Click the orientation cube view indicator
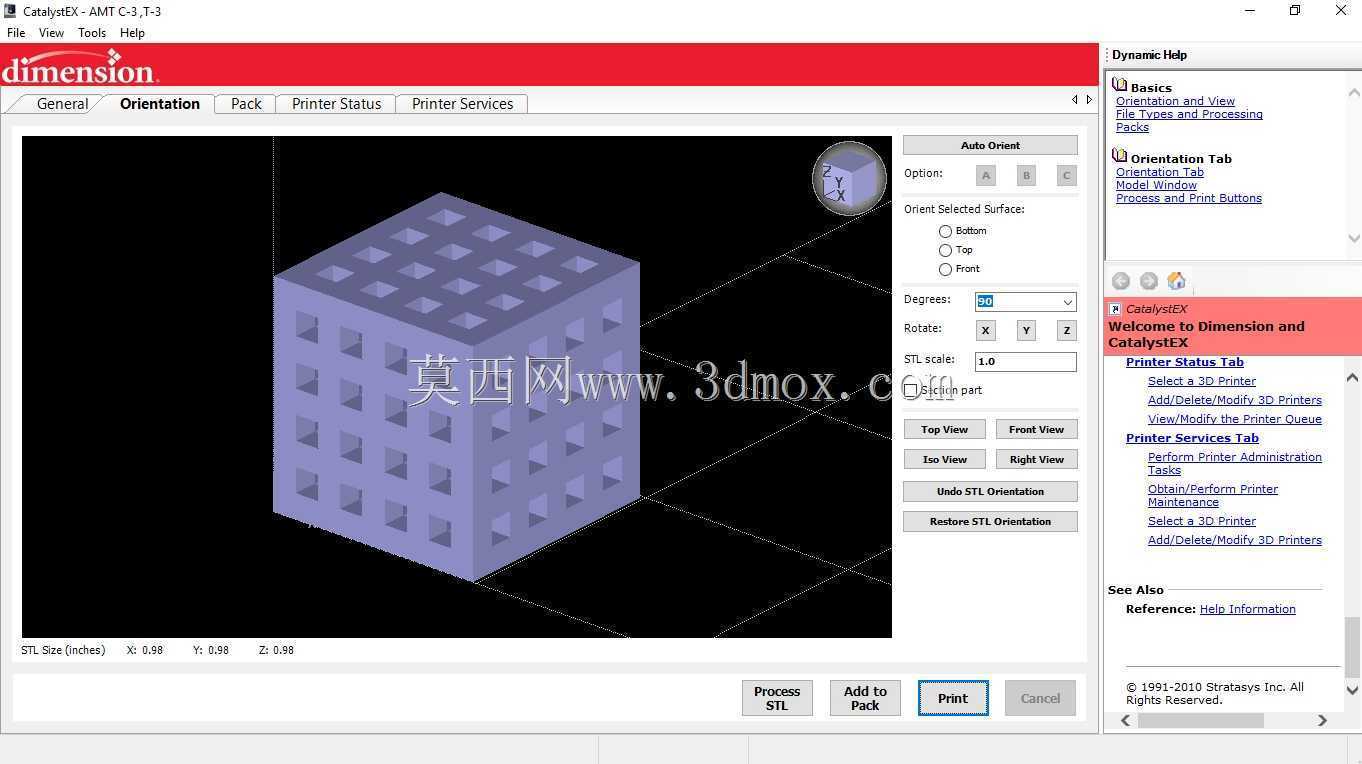Screen dimensions: 1362x764 point(849,178)
